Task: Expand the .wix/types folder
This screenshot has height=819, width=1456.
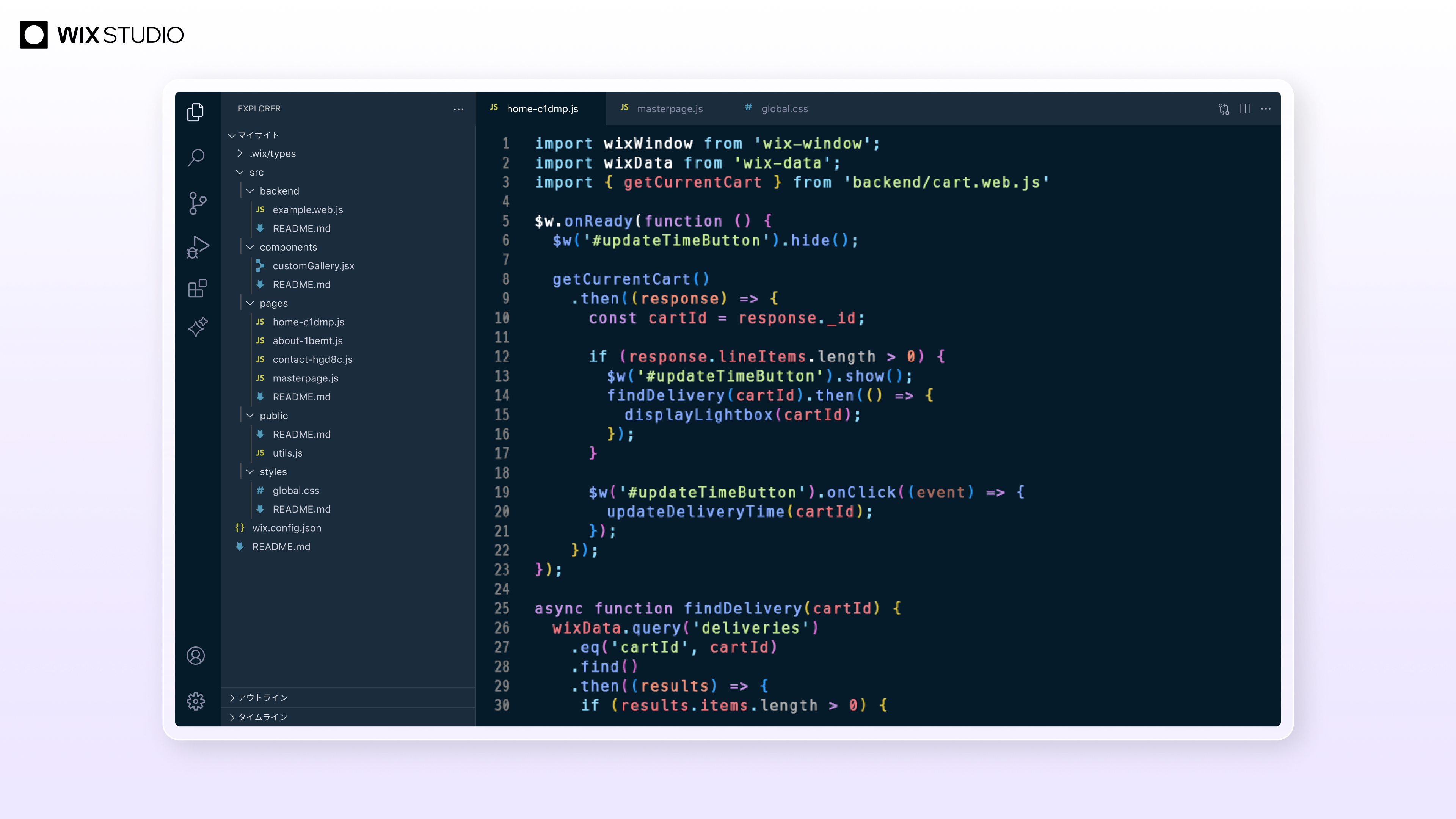Action: click(x=240, y=153)
